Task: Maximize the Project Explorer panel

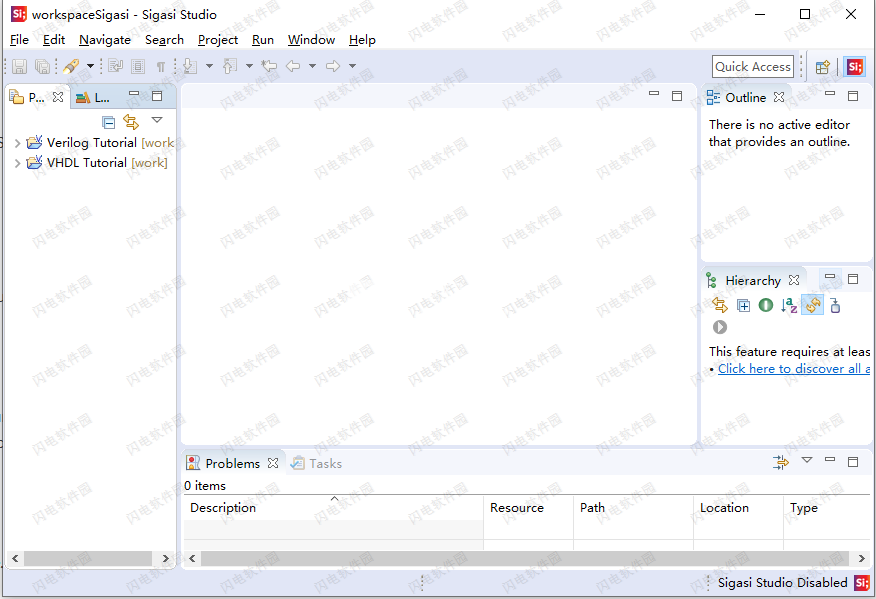Action: point(157,96)
